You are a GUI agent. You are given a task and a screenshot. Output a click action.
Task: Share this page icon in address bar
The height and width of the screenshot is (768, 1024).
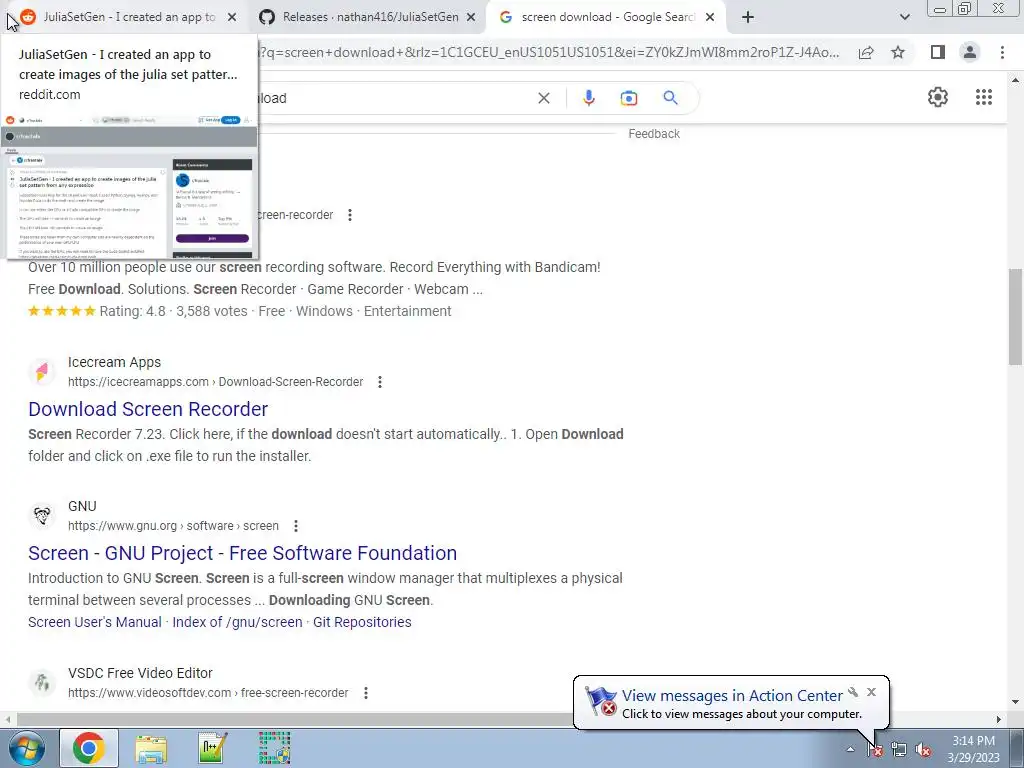tap(866, 52)
